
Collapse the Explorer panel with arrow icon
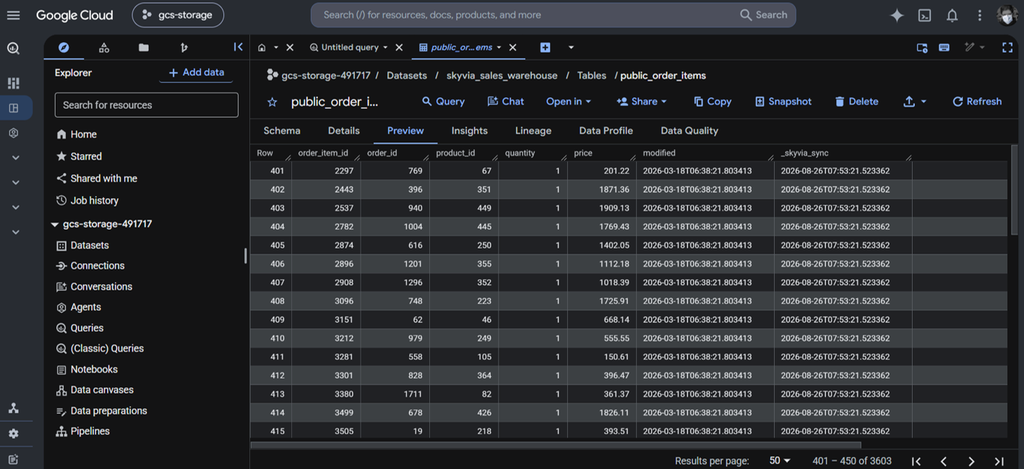(238, 47)
